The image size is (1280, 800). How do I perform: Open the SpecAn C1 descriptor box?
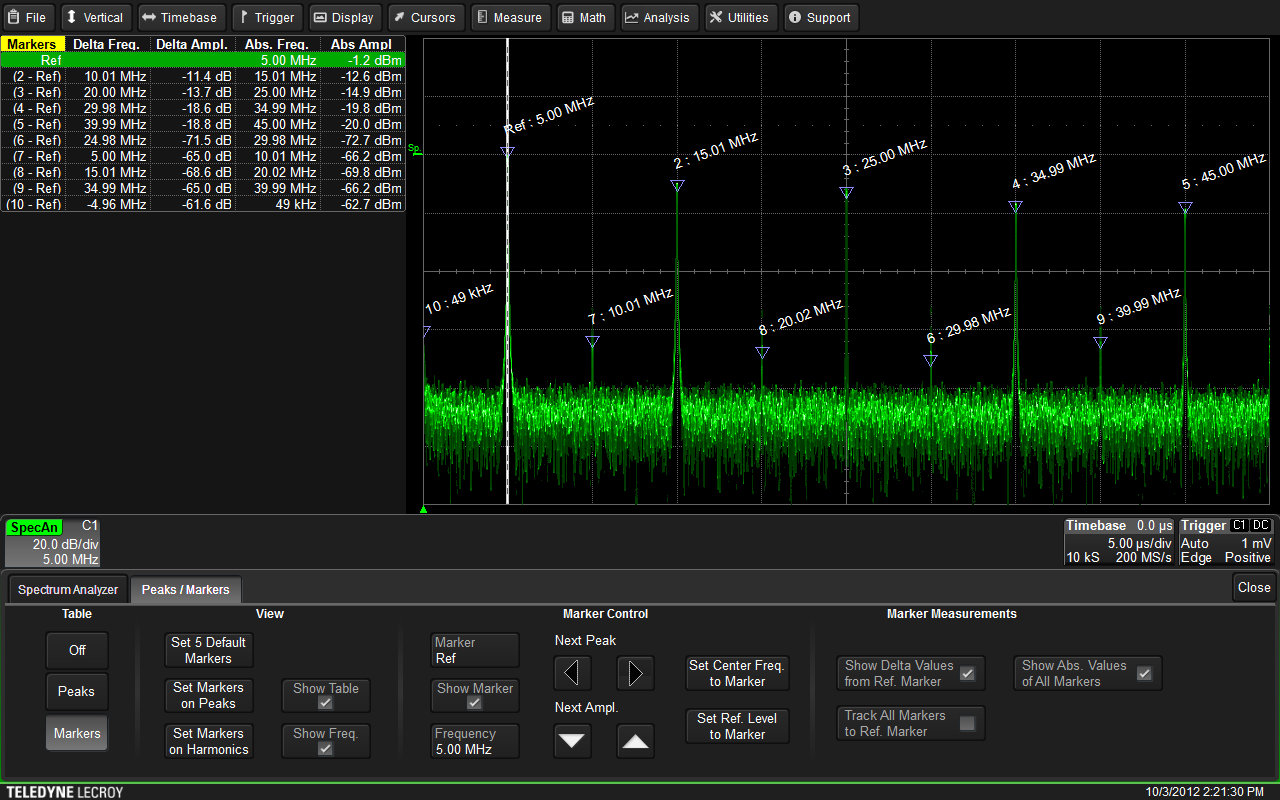[x=53, y=541]
